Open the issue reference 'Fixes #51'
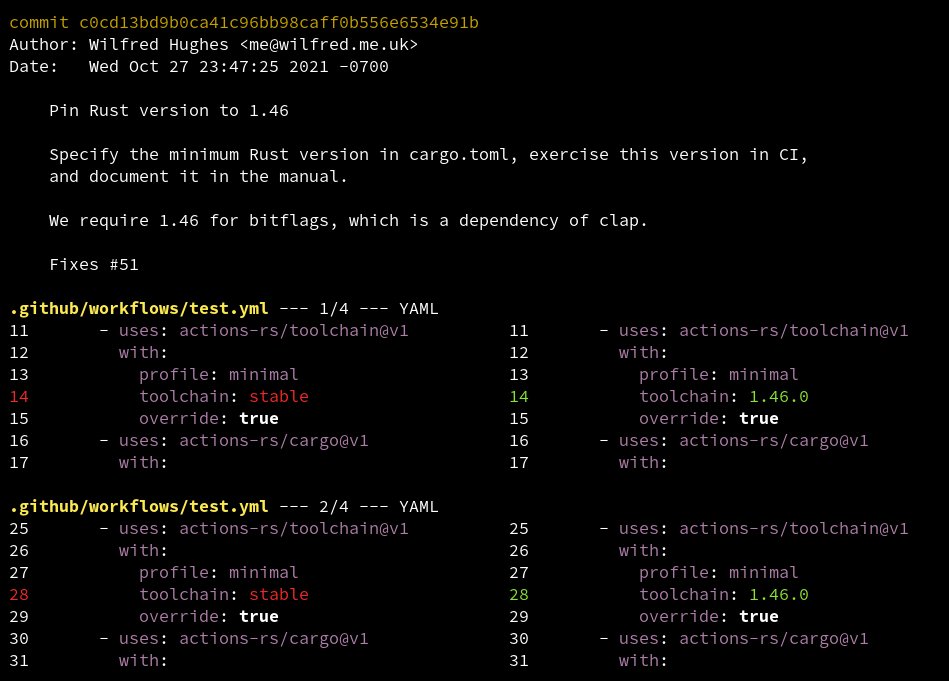The width and height of the screenshot is (949, 681). tap(94, 265)
